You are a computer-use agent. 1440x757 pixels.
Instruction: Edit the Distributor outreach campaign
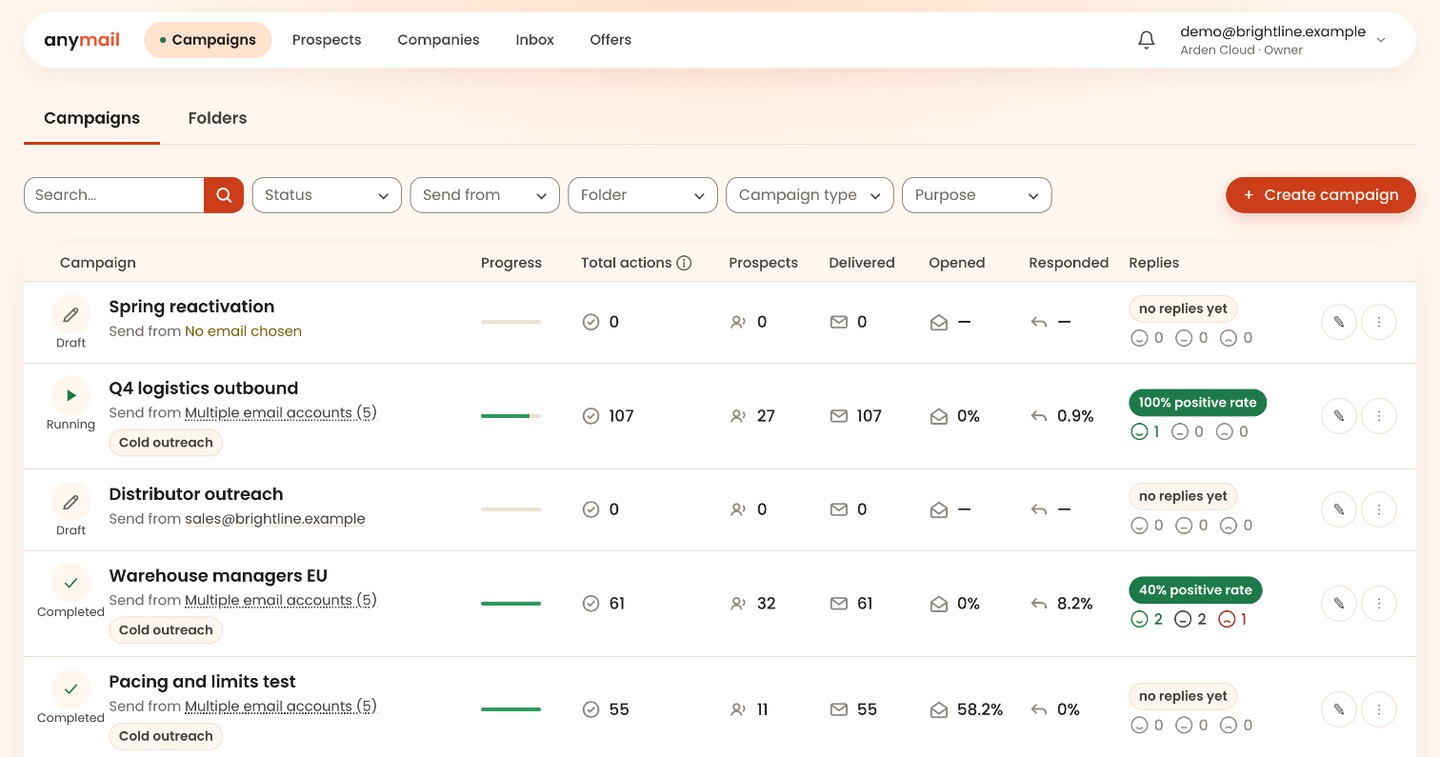(1339, 510)
